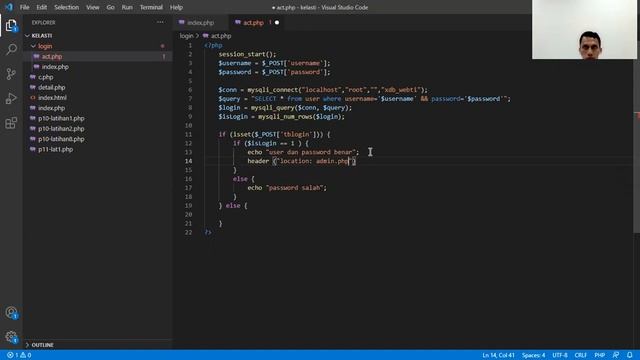Open the notifications bell in status bar
The height and width of the screenshot is (360, 640).
coord(630,355)
